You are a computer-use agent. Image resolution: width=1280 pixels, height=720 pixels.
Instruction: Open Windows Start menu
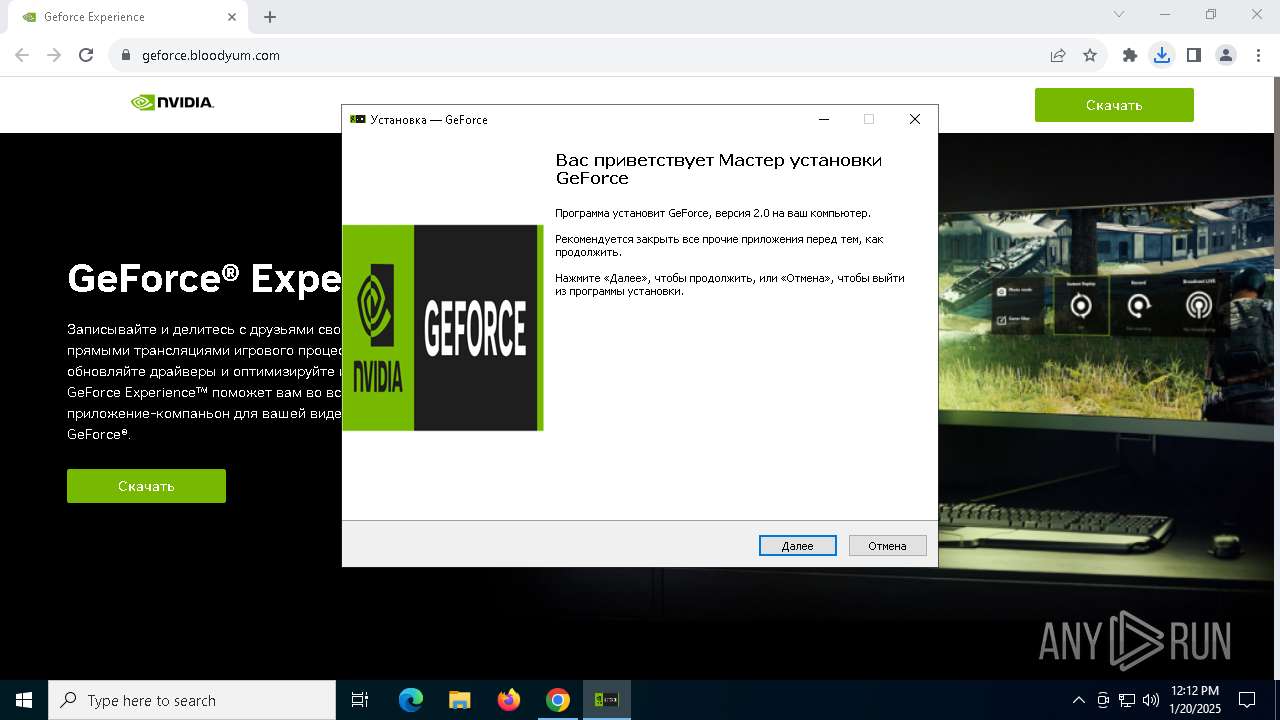pos(24,700)
